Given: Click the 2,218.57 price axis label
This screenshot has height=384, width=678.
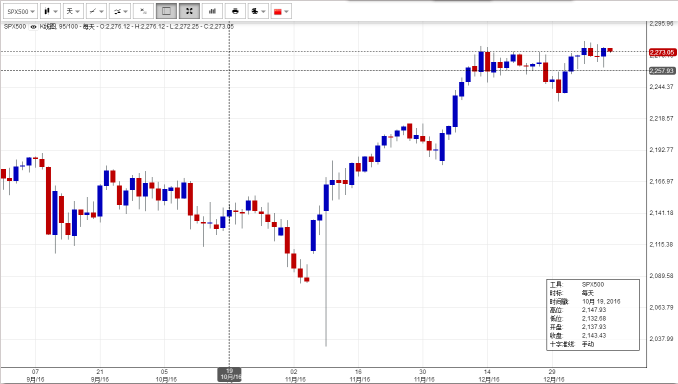Looking at the screenshot, I should [x=662, y=118].
